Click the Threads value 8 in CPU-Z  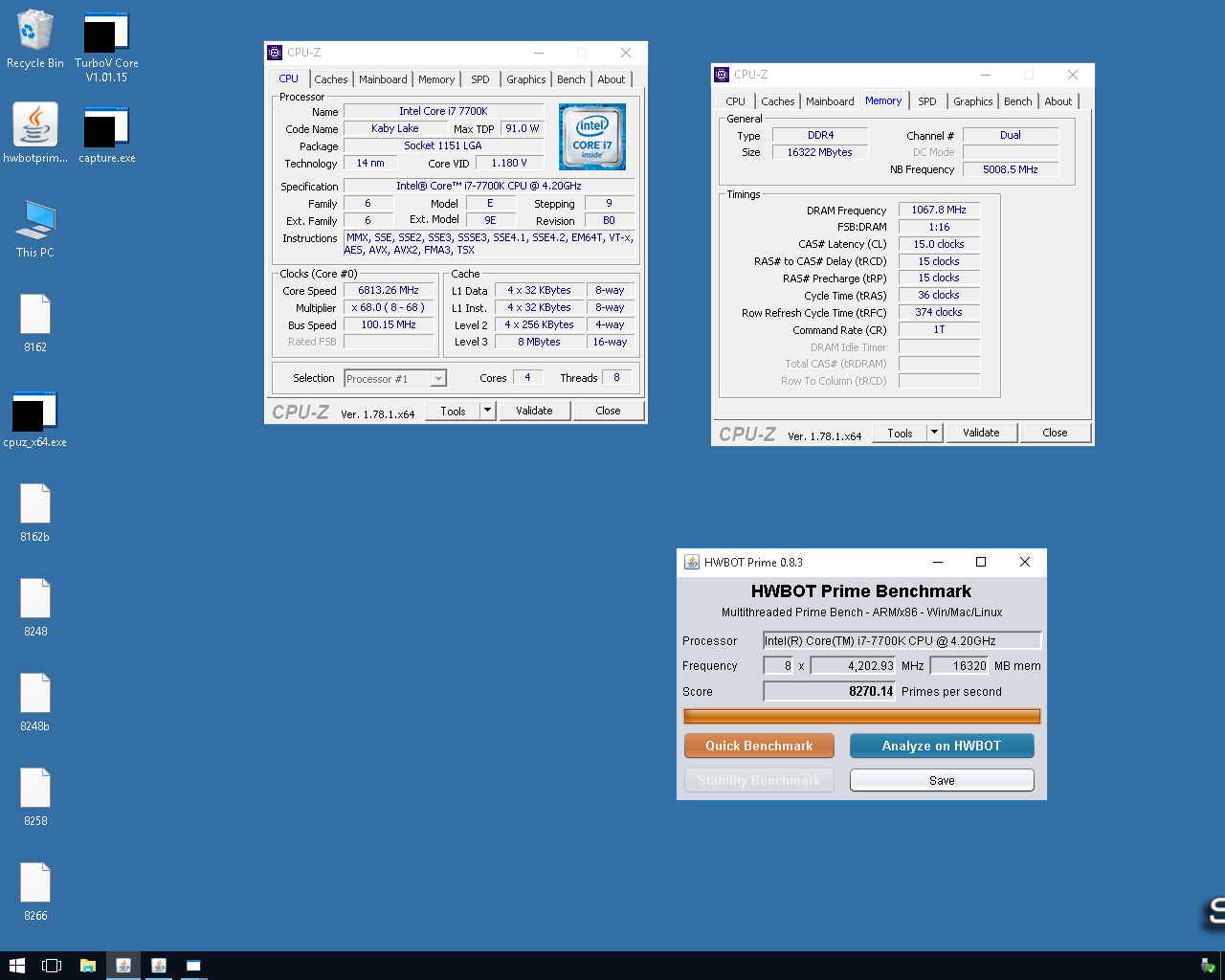[x=616, y=377]
